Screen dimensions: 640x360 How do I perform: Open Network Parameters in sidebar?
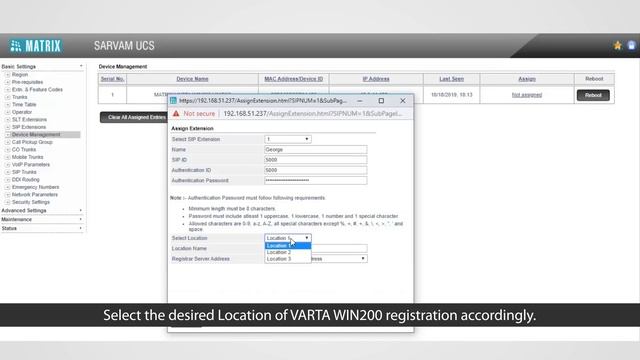pyautogui.click(x=35, y=194)
